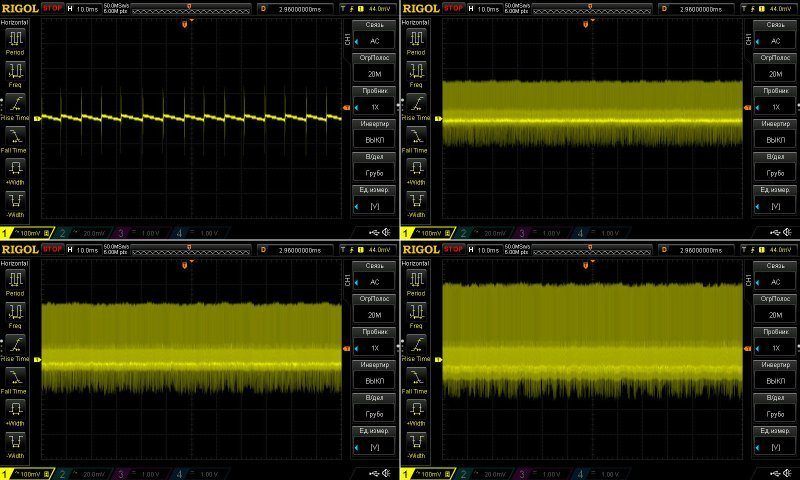Open Ед.измер. [V] units selector, top-right scope
Viewport: 800px width, 480px height.
point(773,201)
